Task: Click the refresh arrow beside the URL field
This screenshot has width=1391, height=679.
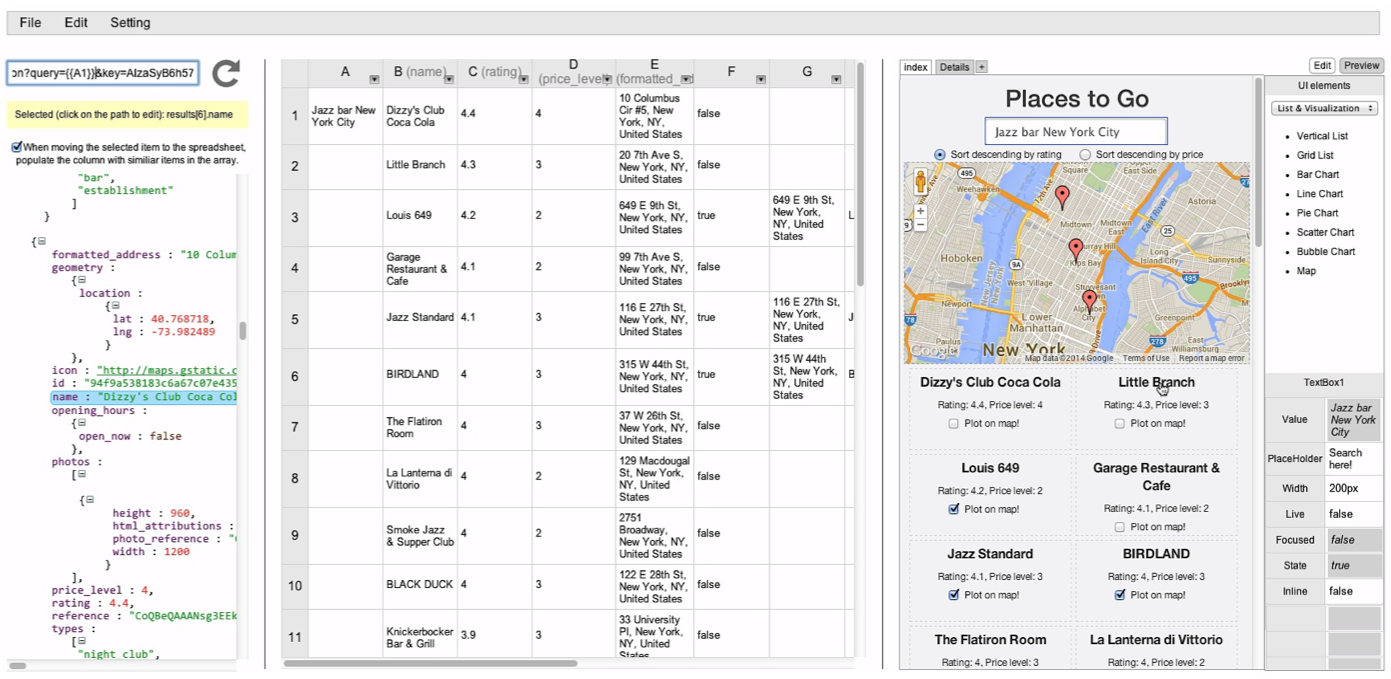Action: 227,73
